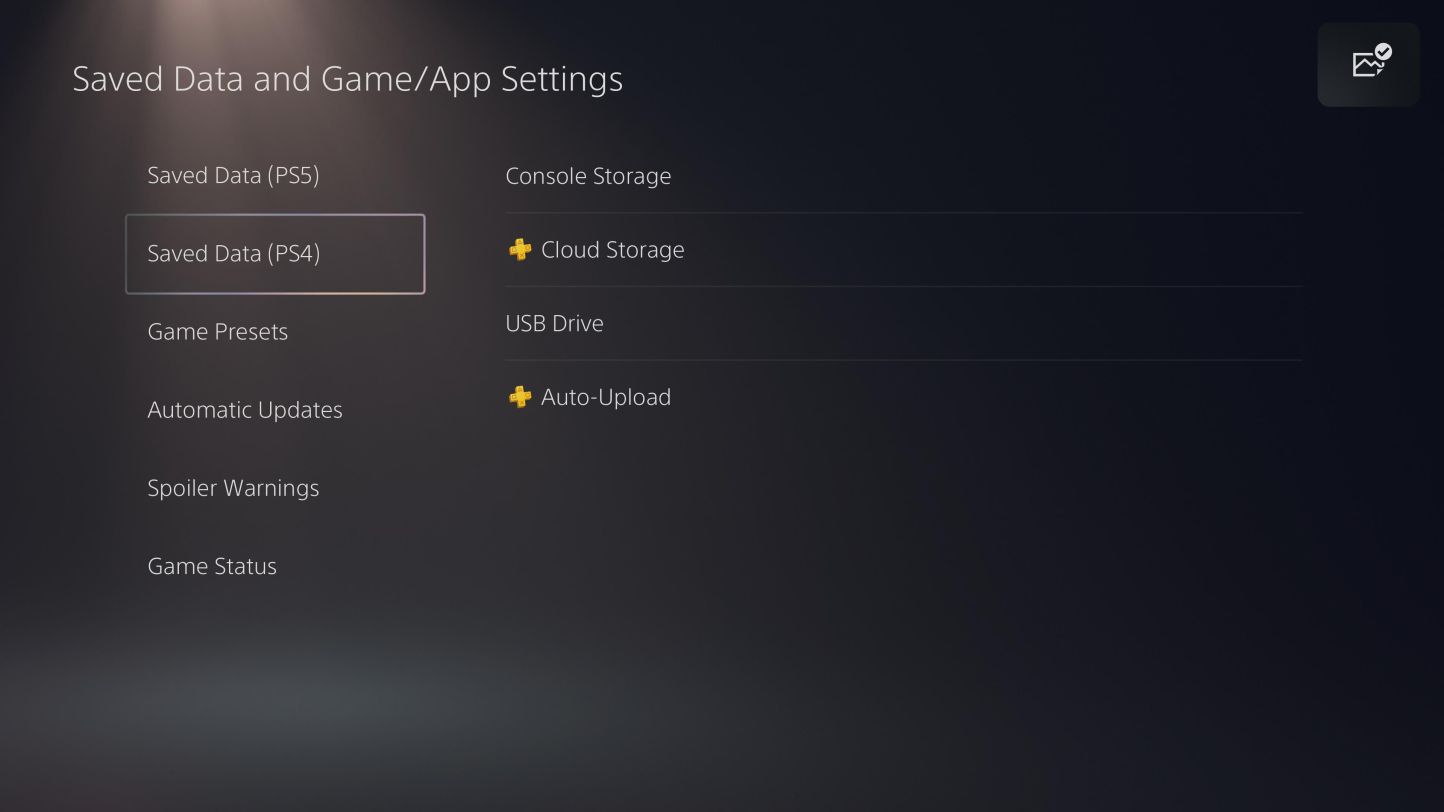
Task: Select Cloud Storage to manage PS4 cloud saves
Action: [x=612, y=249]
